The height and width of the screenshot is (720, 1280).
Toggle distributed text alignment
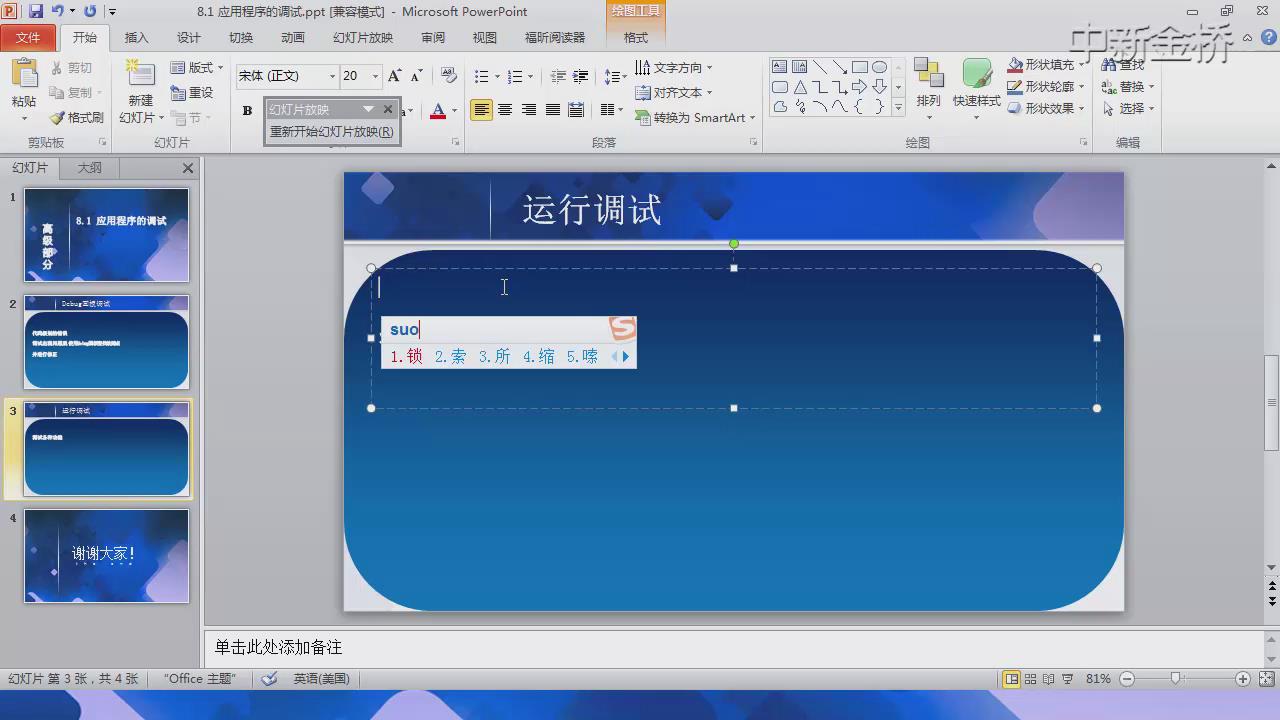pos(575,110)
